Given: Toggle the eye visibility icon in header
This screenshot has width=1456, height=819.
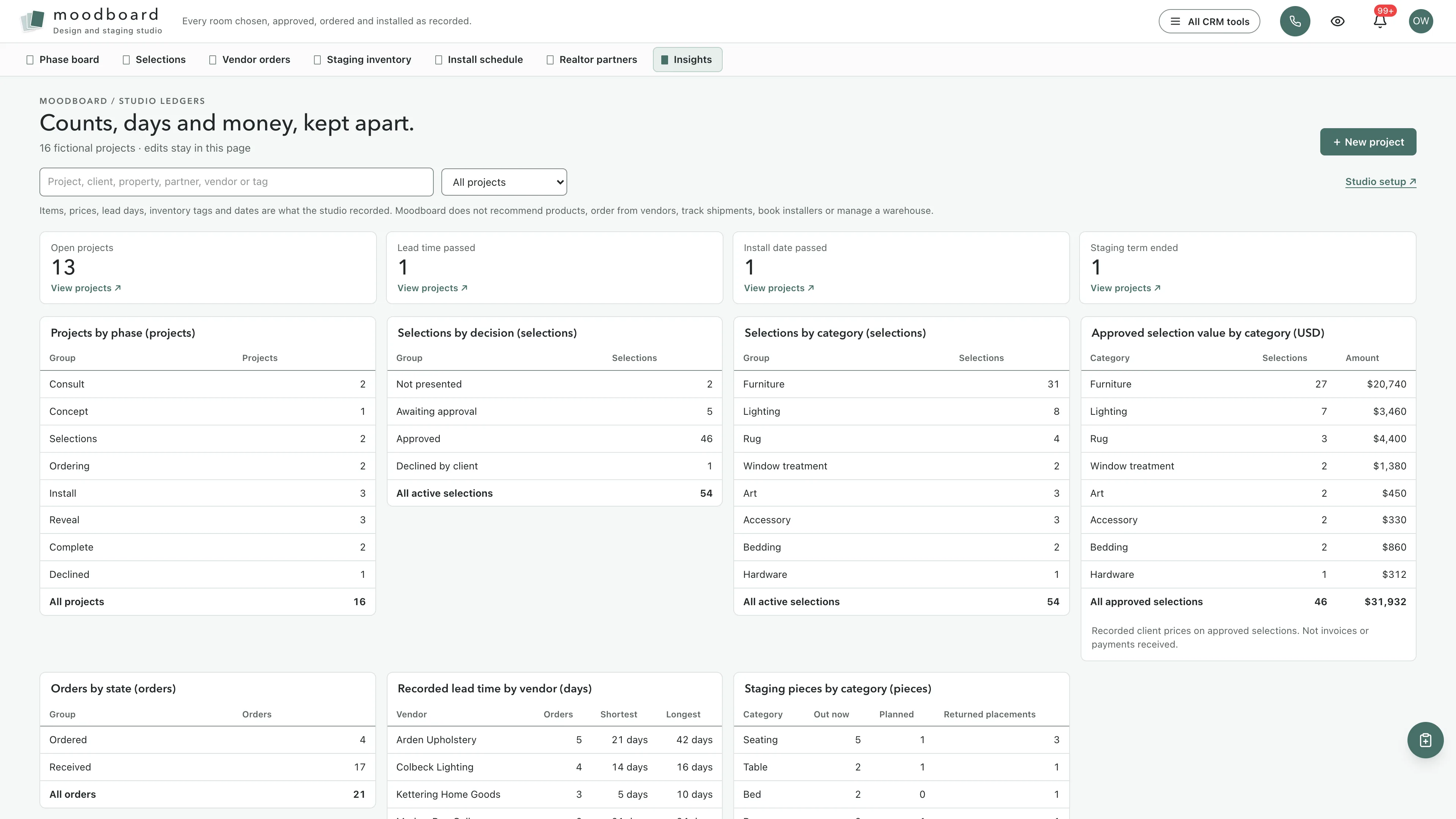Looking at the screenshot, I should 1337,22.
